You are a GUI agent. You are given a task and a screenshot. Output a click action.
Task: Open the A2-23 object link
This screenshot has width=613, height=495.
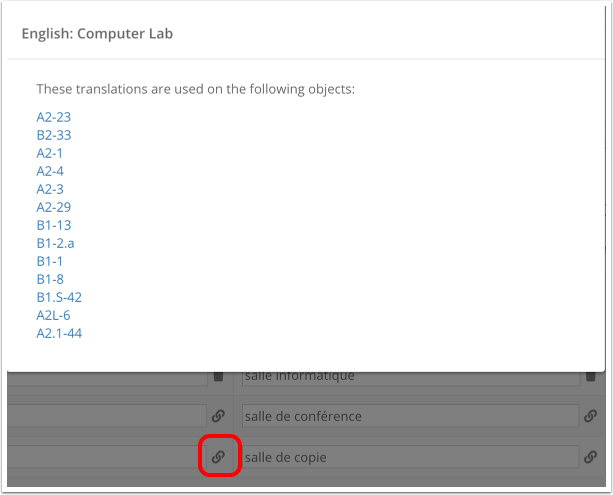(x=54, y=117)
